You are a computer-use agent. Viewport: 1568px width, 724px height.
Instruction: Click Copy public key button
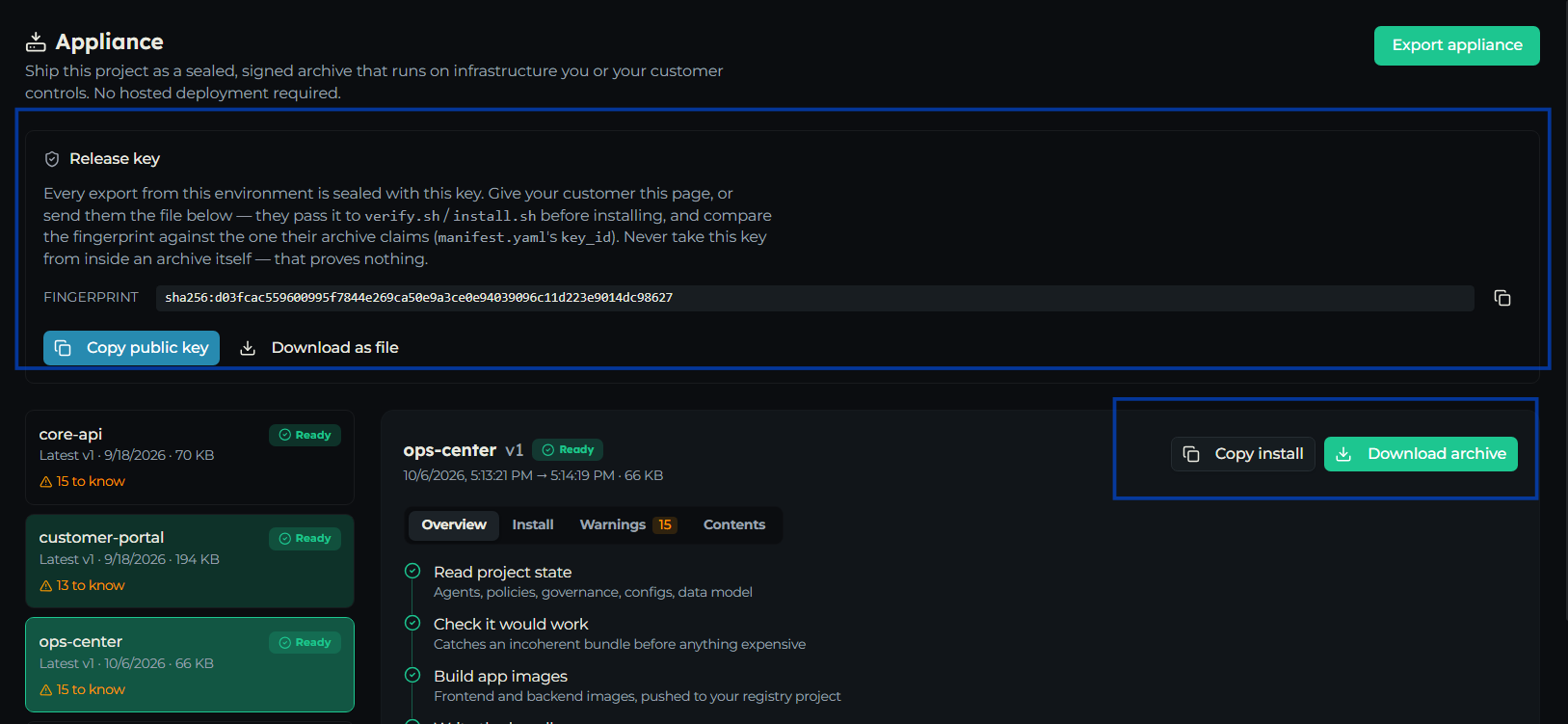click(131, 348)
